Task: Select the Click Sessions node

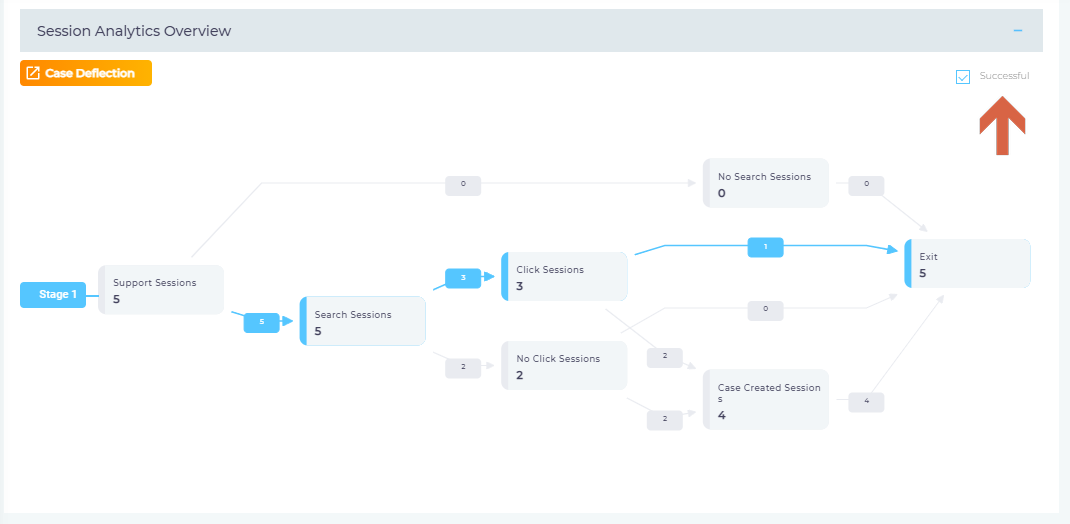Action: (565, 277)
